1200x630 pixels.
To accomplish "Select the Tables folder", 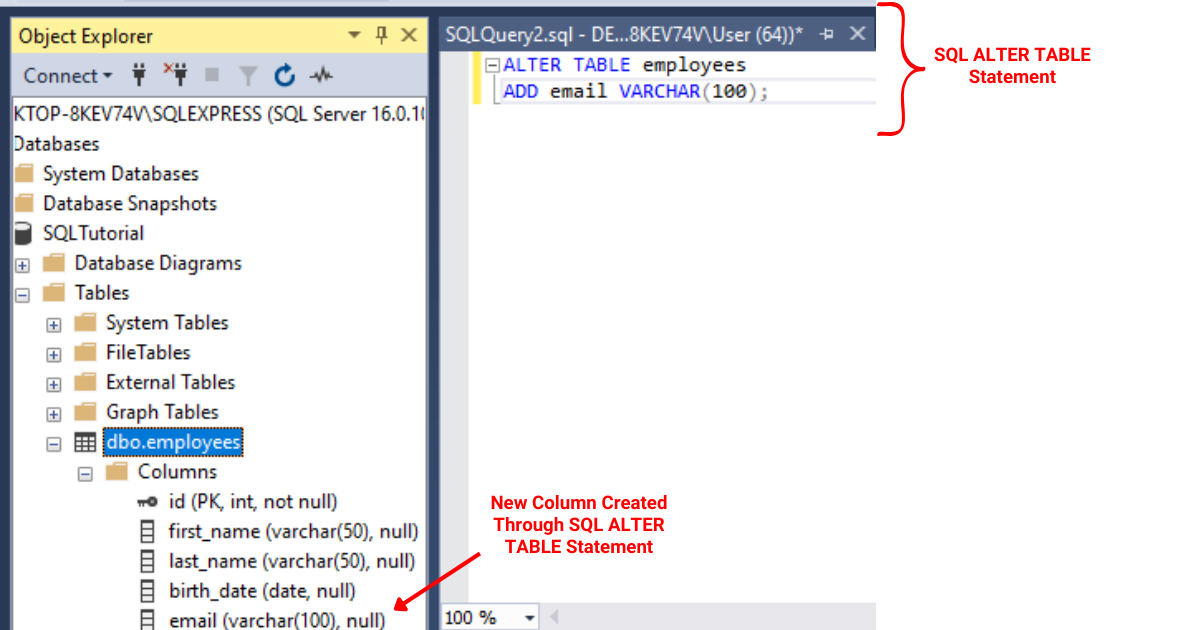I will pyautogui.click(x=102, y=293).
